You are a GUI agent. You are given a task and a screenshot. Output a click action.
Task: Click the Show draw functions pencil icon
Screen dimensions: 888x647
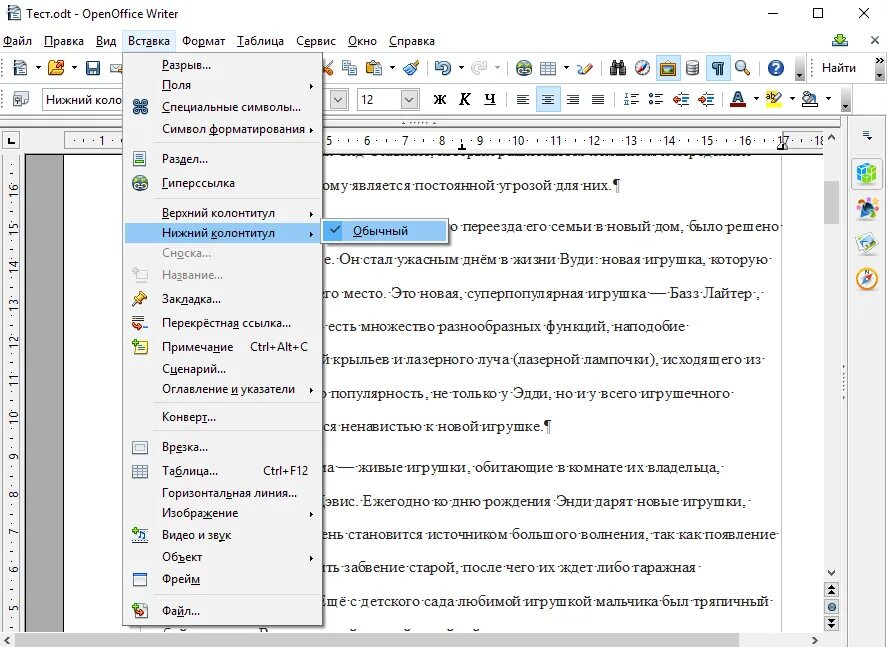pos(584,68)
